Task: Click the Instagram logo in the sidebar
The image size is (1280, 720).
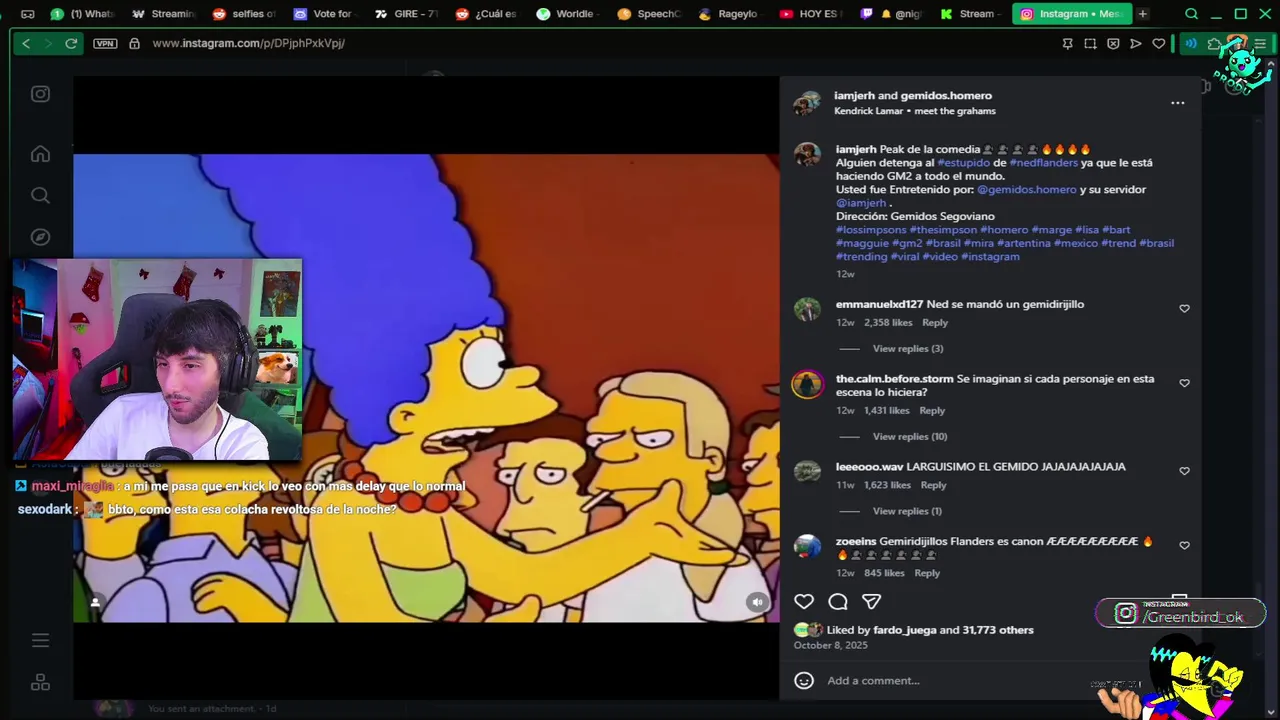Action: [x=40, y=94]
